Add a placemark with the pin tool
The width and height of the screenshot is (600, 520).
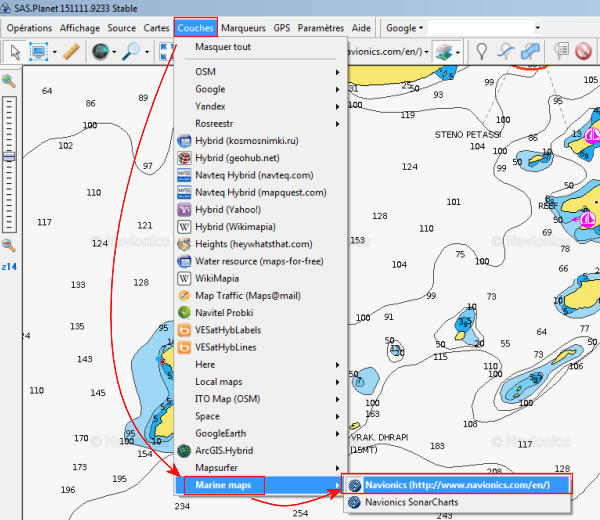pos(481,52)
